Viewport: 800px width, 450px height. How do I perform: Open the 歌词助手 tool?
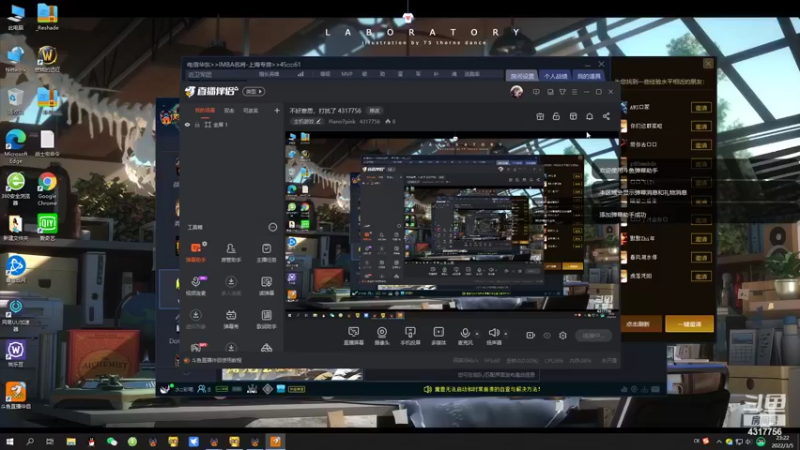[x=266, y=319]
